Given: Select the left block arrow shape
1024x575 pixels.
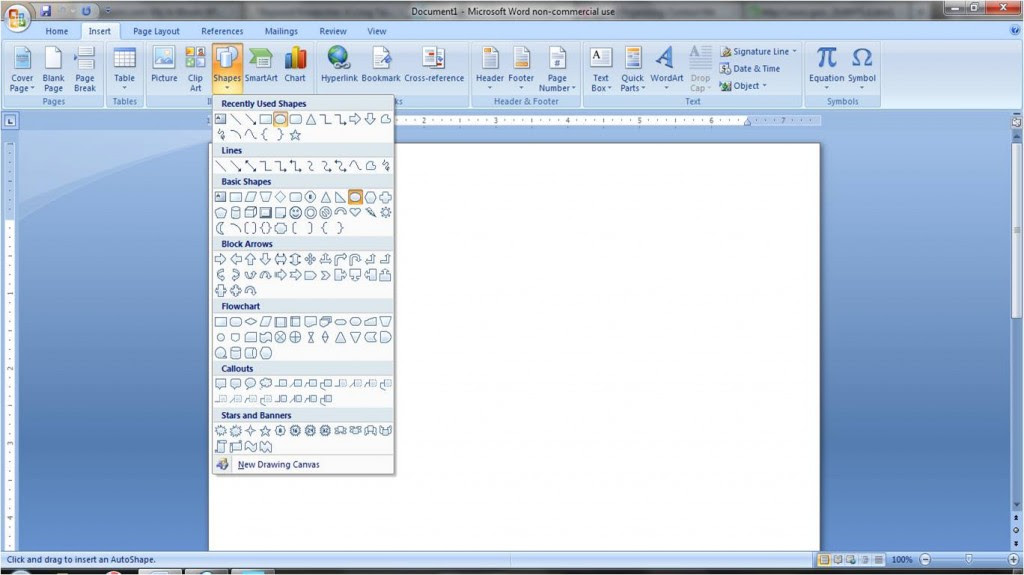Looking at the screenshot, I should click(x=235, y=259).
